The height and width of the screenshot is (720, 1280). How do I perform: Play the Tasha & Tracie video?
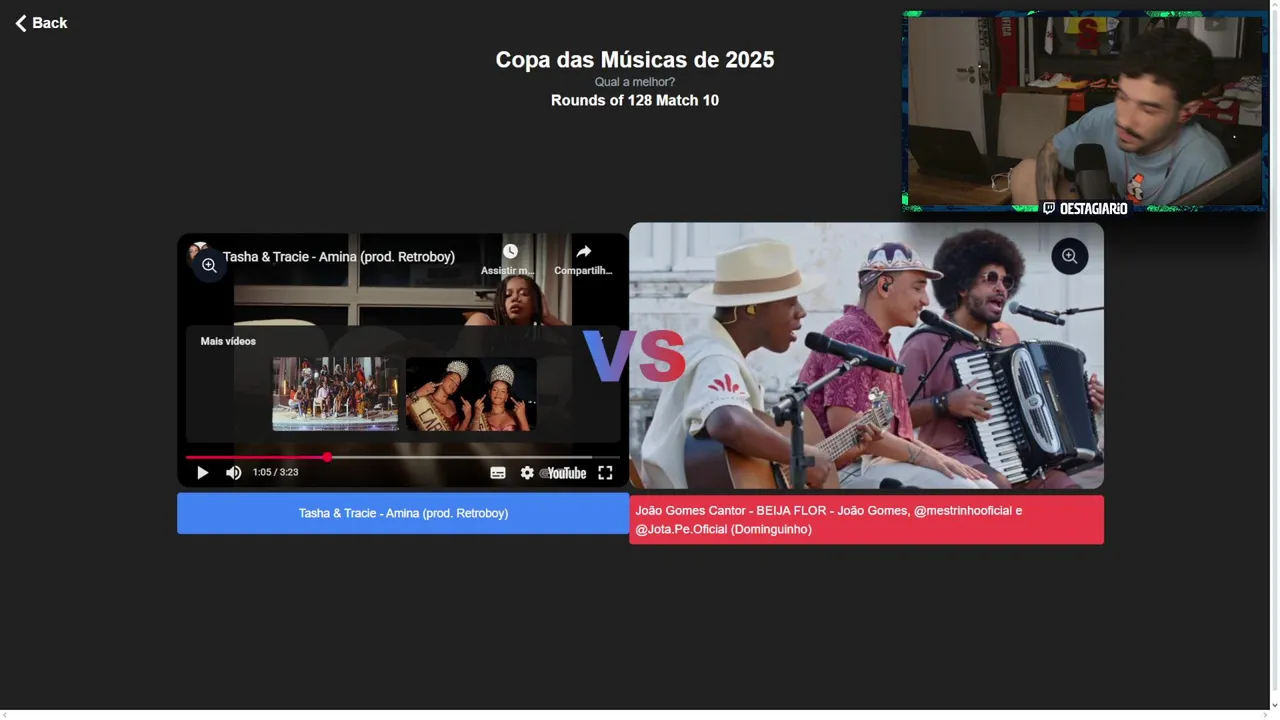point(202,473)
